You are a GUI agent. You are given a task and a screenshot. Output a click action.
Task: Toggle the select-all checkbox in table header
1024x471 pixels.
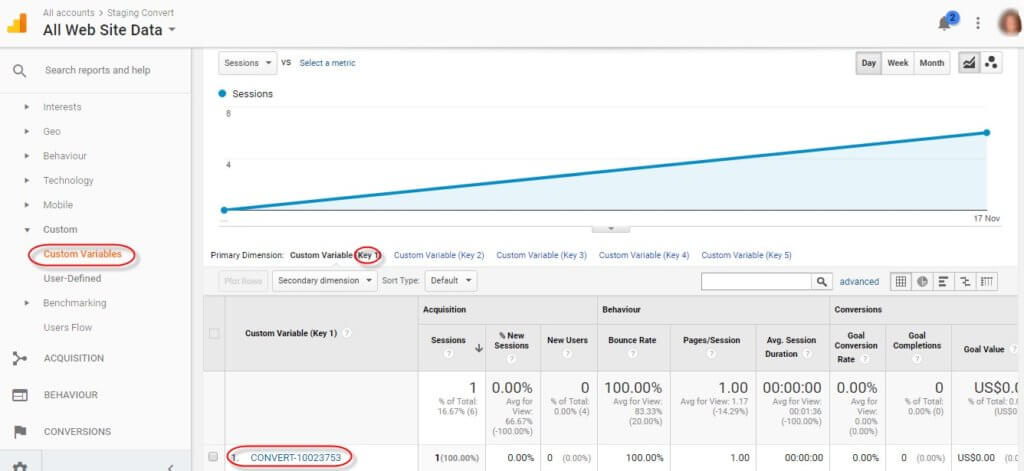tap(213, 333)
